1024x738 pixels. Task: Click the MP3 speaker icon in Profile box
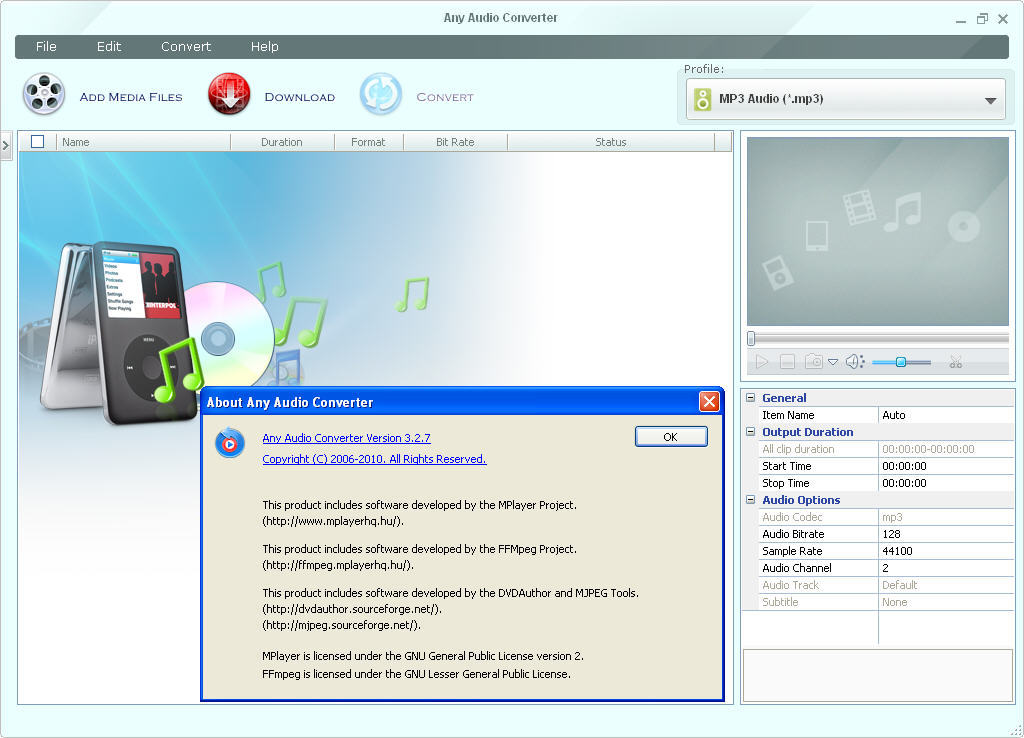(703, 99)
